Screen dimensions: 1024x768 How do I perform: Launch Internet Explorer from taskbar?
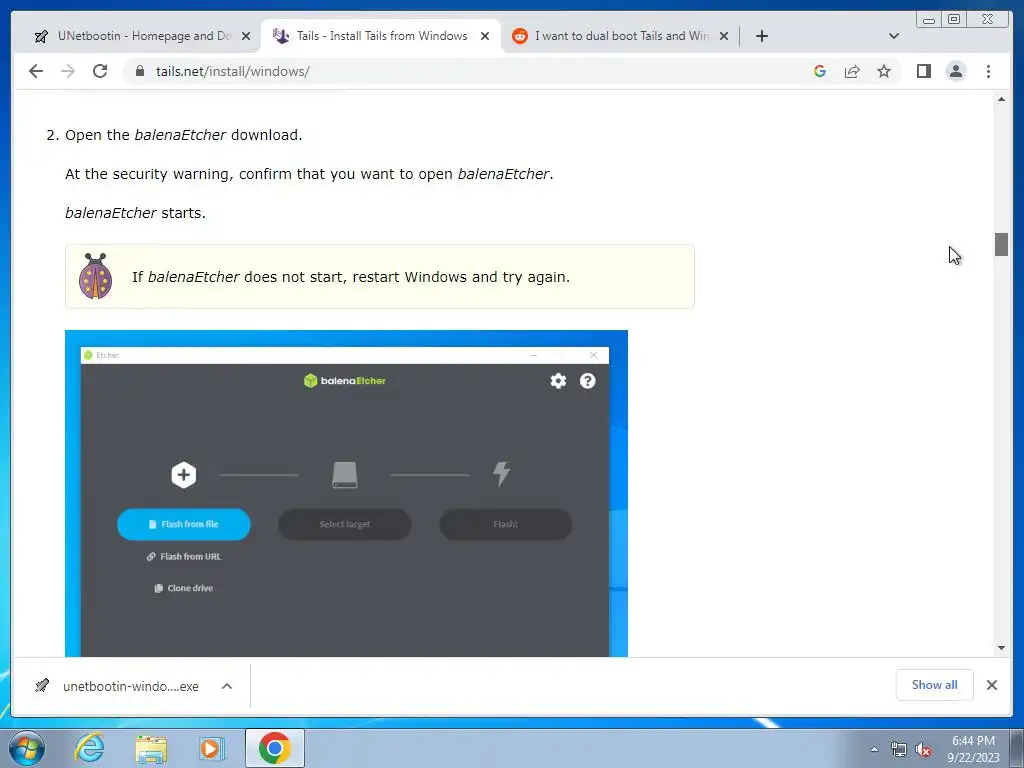click(89, 748)
